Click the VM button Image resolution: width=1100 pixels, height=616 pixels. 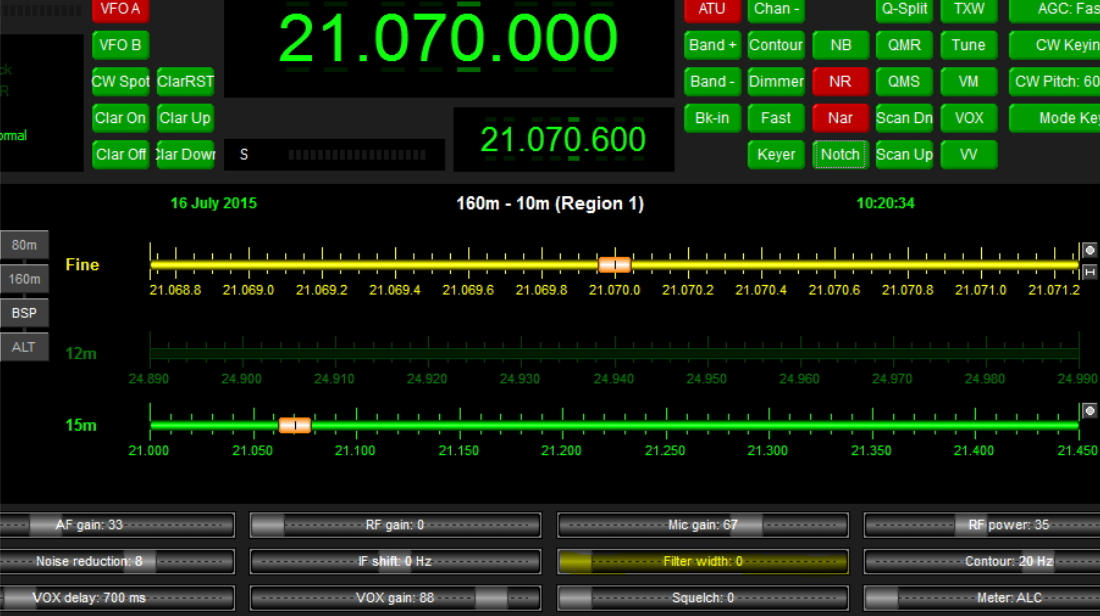[969, 82]
